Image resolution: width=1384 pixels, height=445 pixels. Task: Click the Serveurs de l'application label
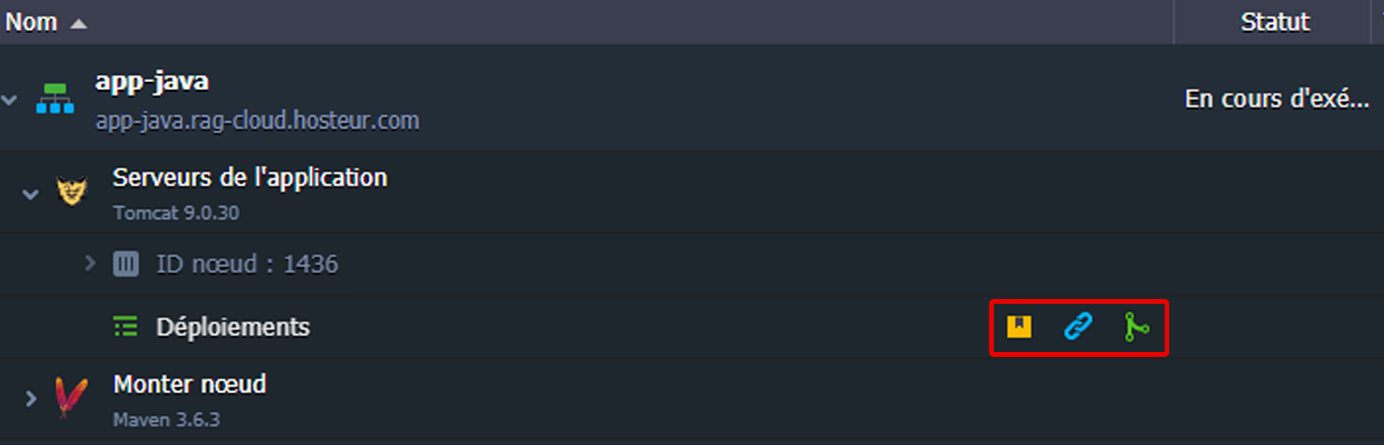click(x=250, y=178)
